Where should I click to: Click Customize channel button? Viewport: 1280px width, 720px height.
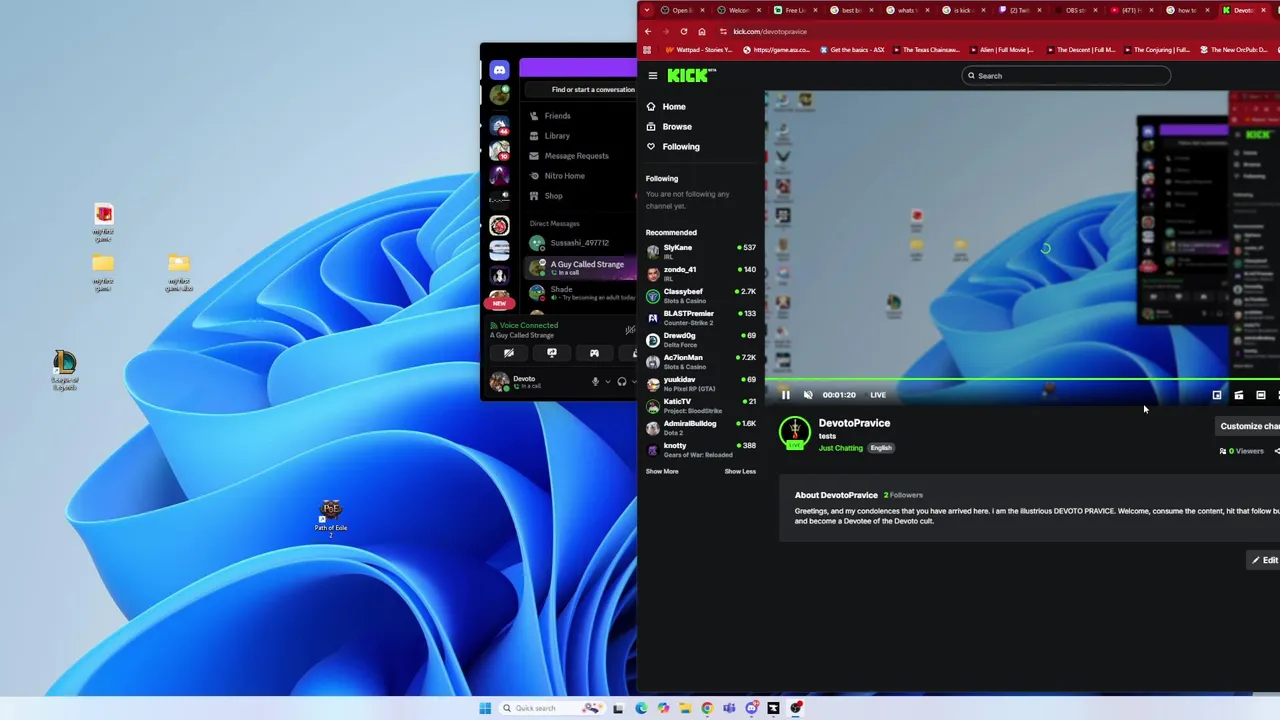click(x=1248, y=426)
